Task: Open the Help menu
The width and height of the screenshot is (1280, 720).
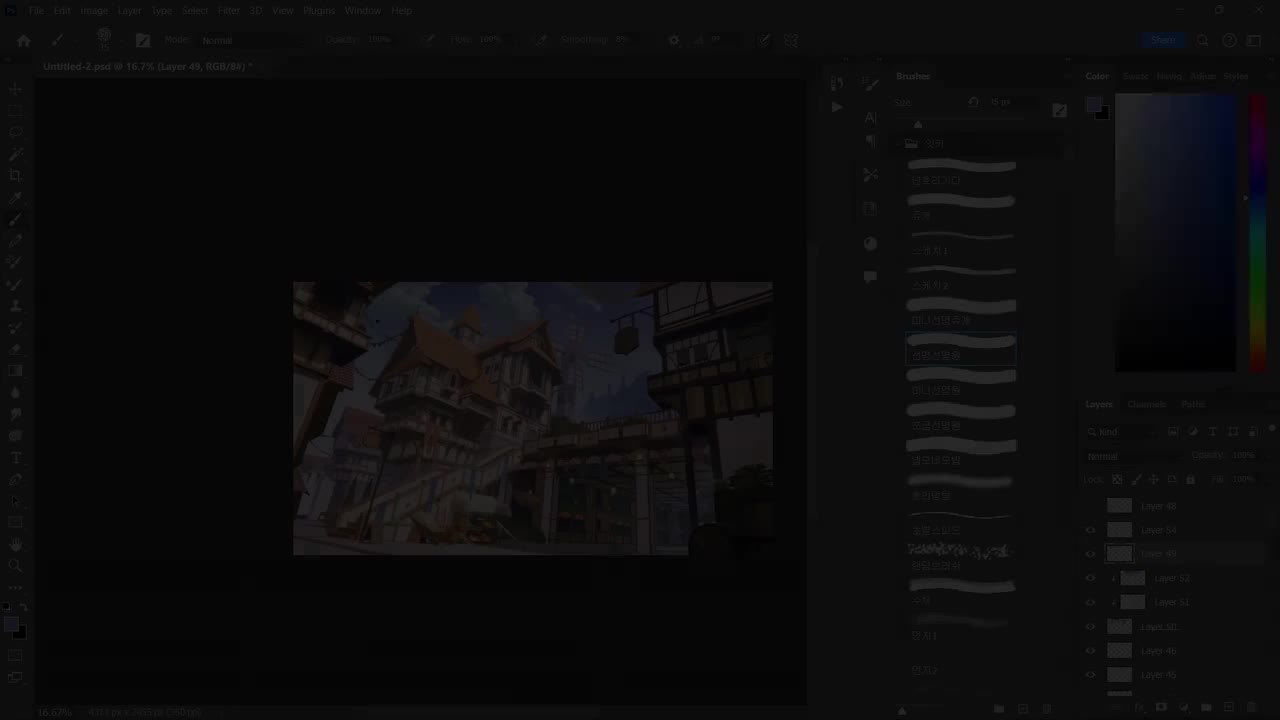Action: (x=402, y=10)
